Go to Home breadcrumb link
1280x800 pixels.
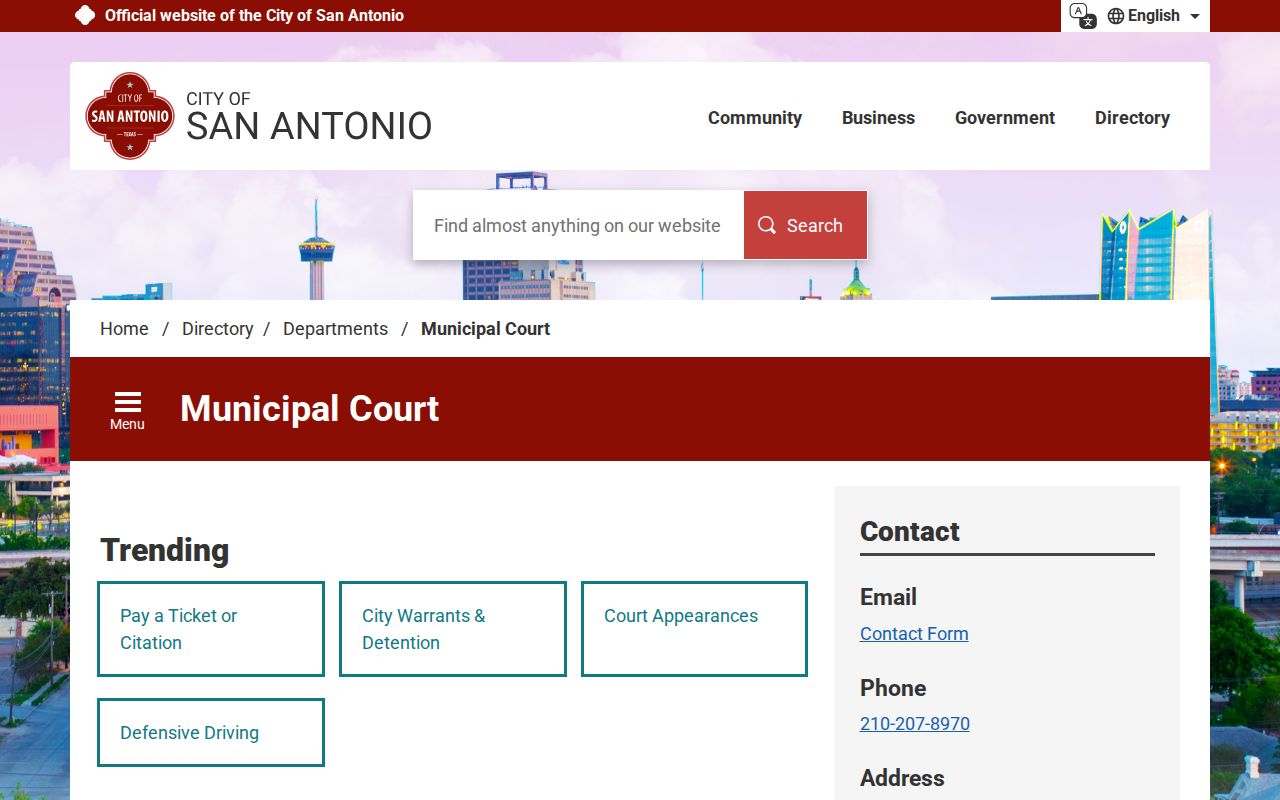pos(124,329)
